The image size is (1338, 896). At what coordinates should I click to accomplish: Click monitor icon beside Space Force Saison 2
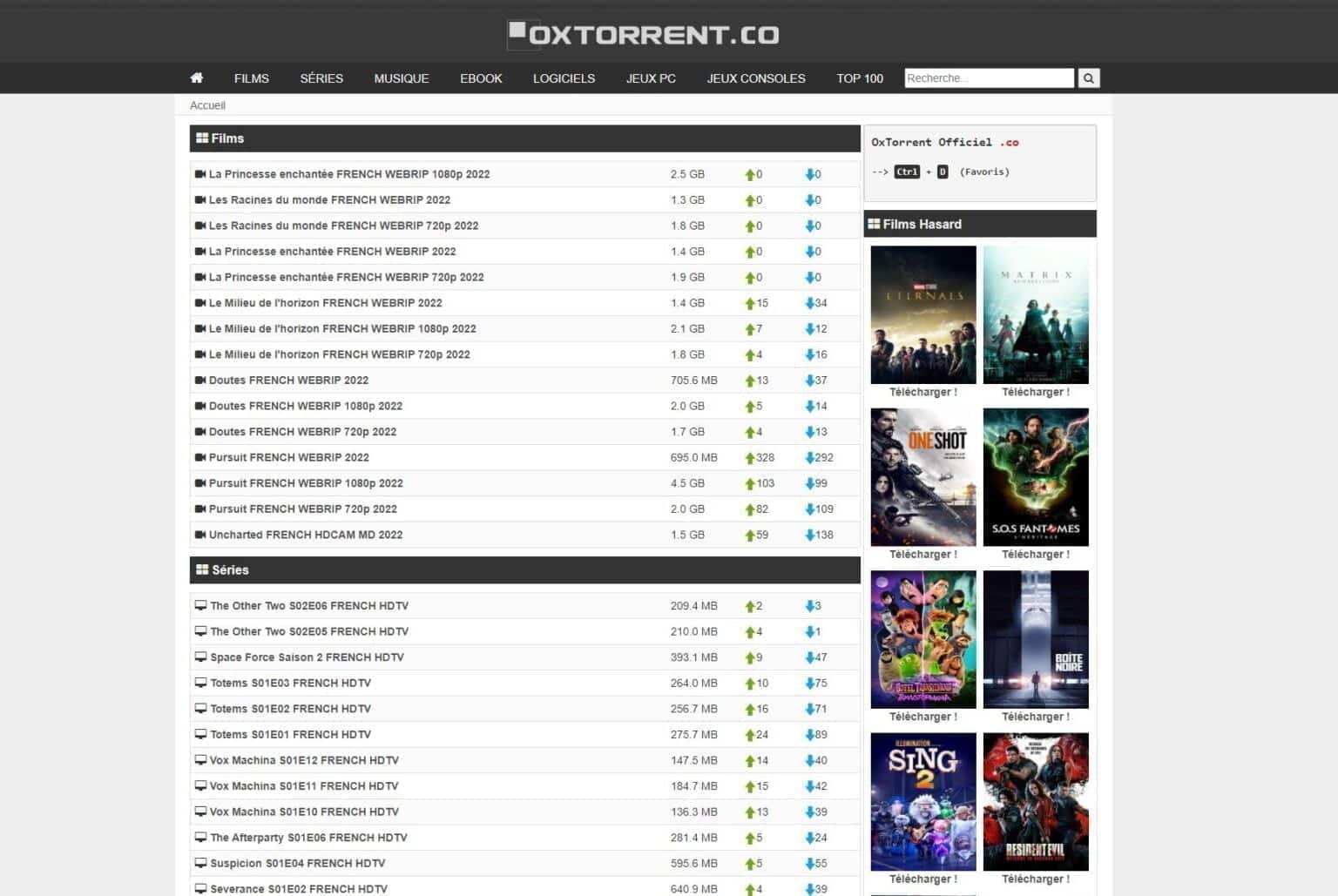tap(201, 657)
